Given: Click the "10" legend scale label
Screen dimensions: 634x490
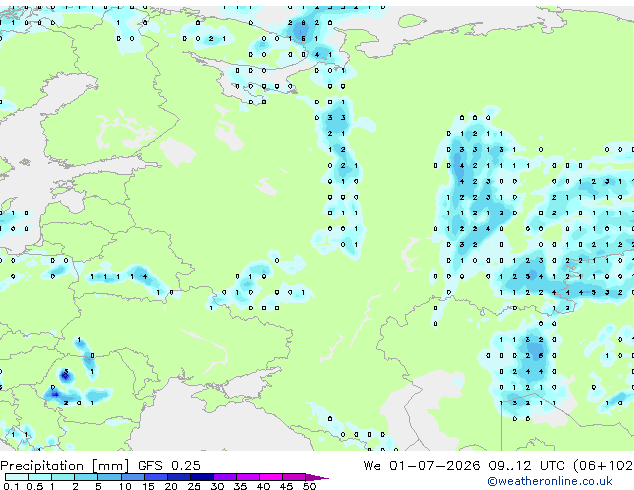Looking at the screenshot, I should coord(125,486).
